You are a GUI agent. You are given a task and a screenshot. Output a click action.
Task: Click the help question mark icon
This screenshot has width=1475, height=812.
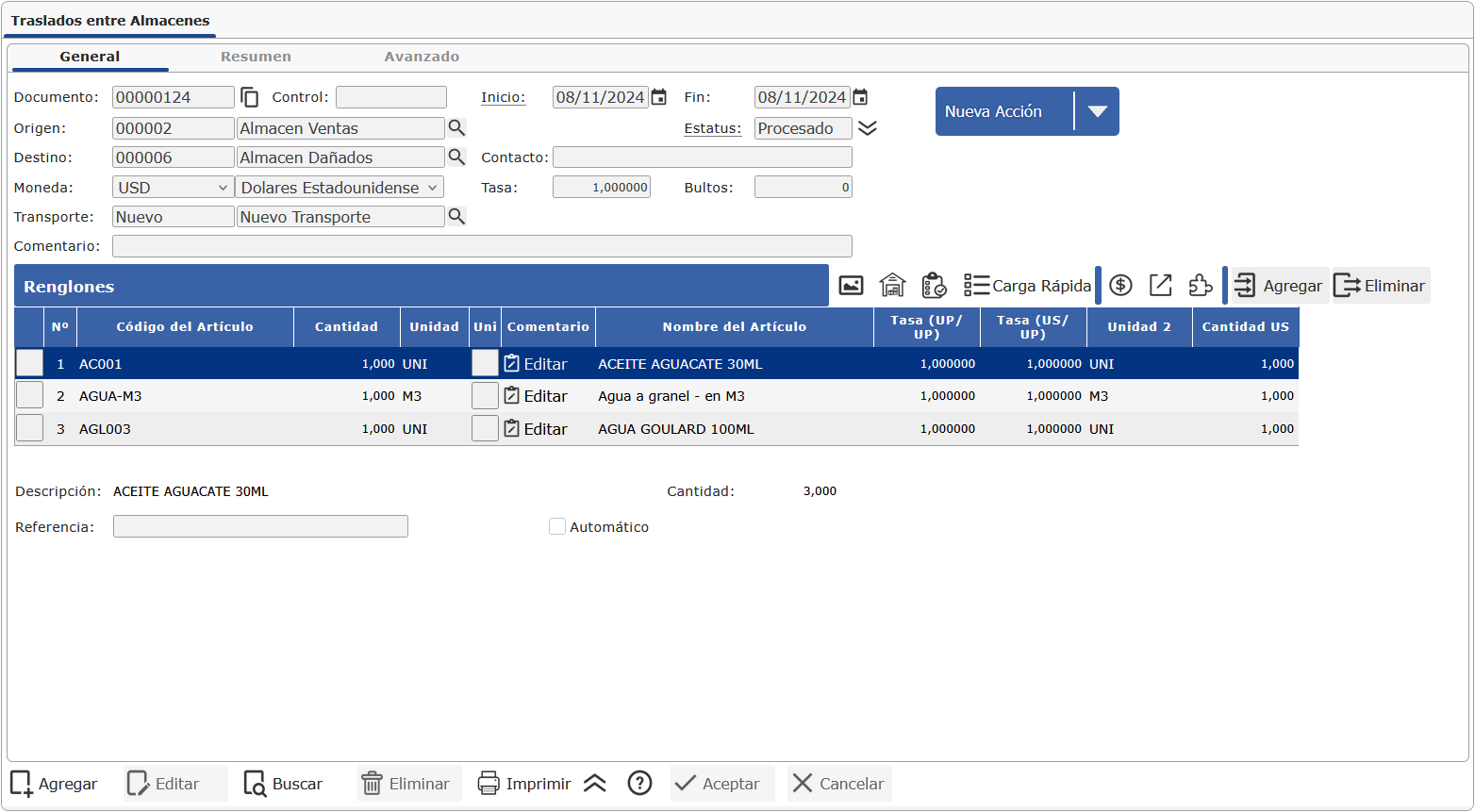tap(639, 784)
